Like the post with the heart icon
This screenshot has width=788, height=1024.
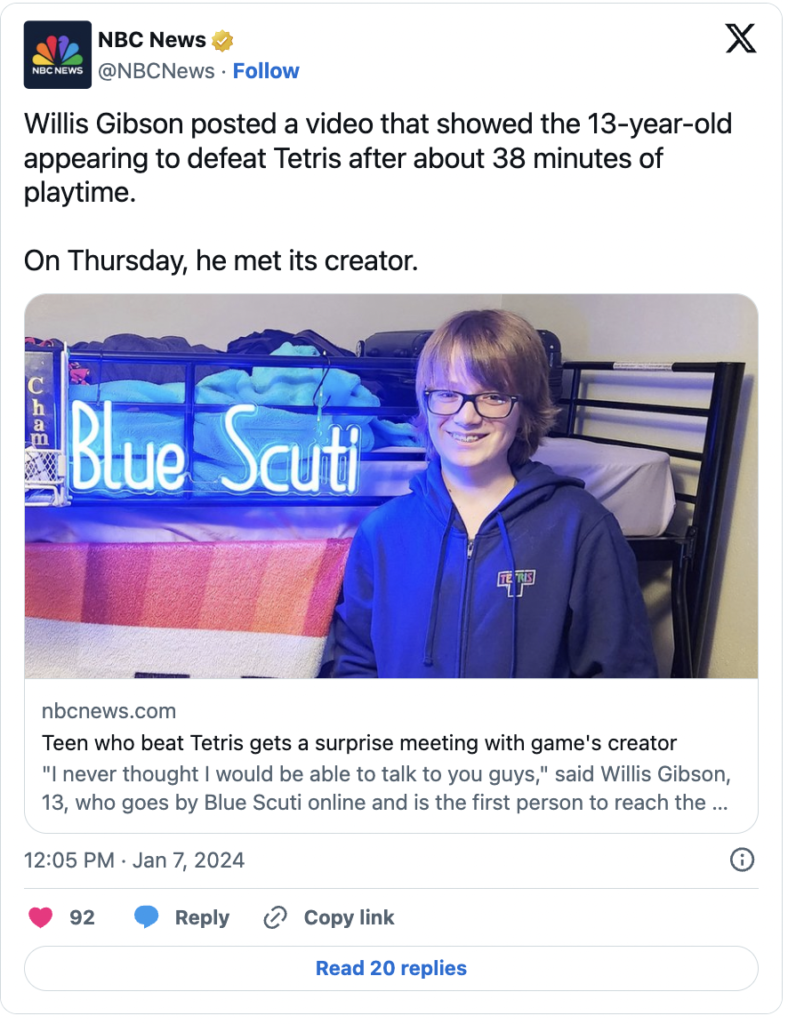[x=41, y=918]
